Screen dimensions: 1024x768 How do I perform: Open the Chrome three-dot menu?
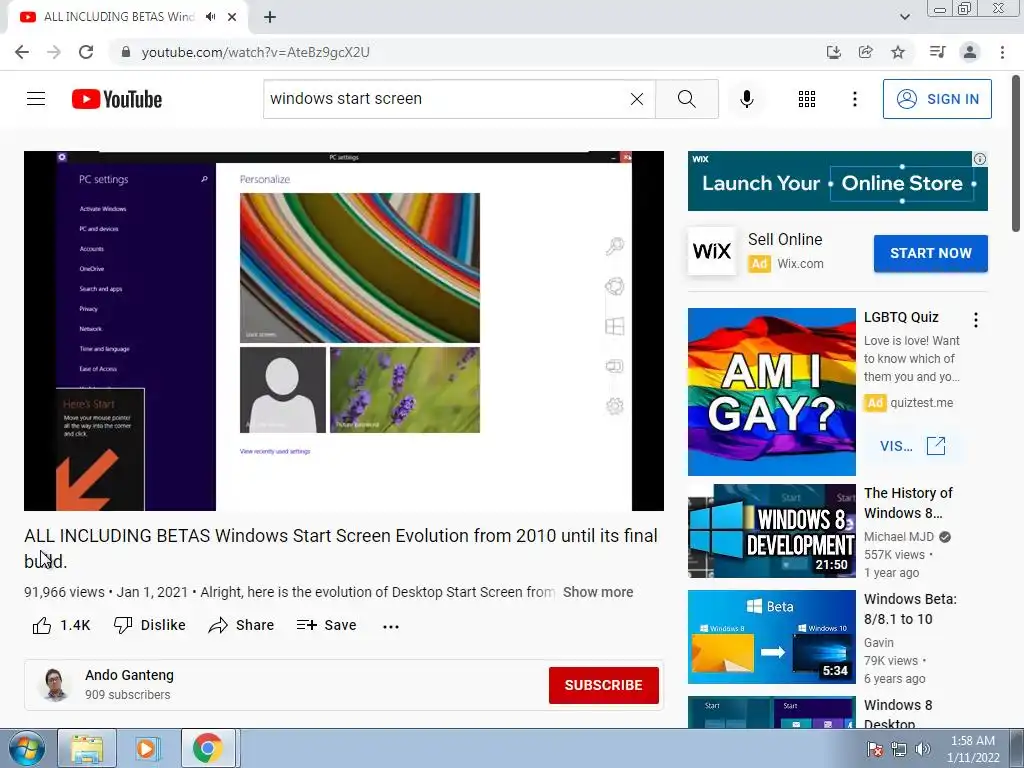click(x=1002, y=52)
